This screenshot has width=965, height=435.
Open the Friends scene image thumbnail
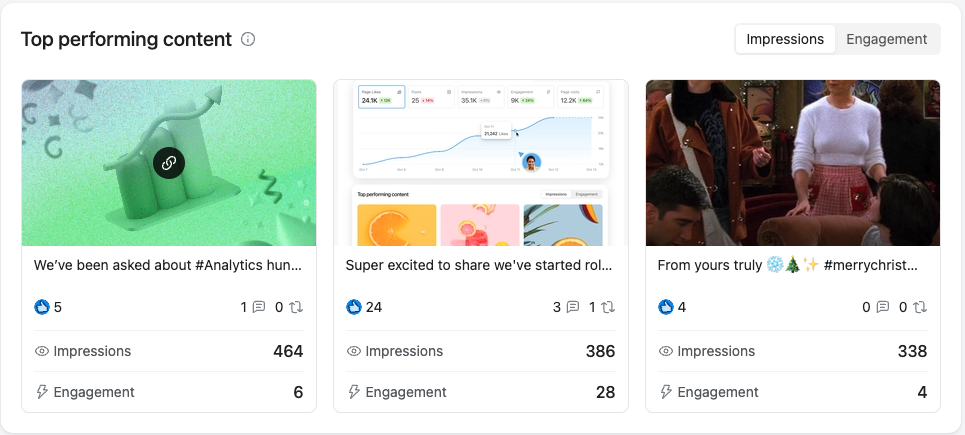(x=793, y=163)
